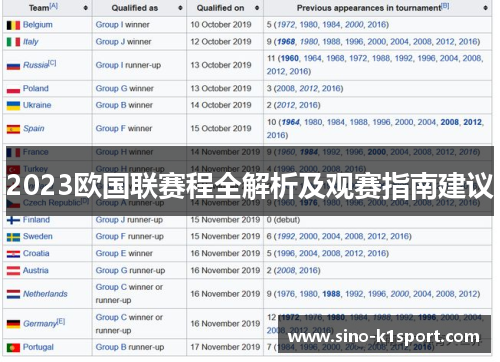The height and width of the screenshot is (362, 500).
Task: Open the 2012 link in Poland row
Action: tap(309, 88)
